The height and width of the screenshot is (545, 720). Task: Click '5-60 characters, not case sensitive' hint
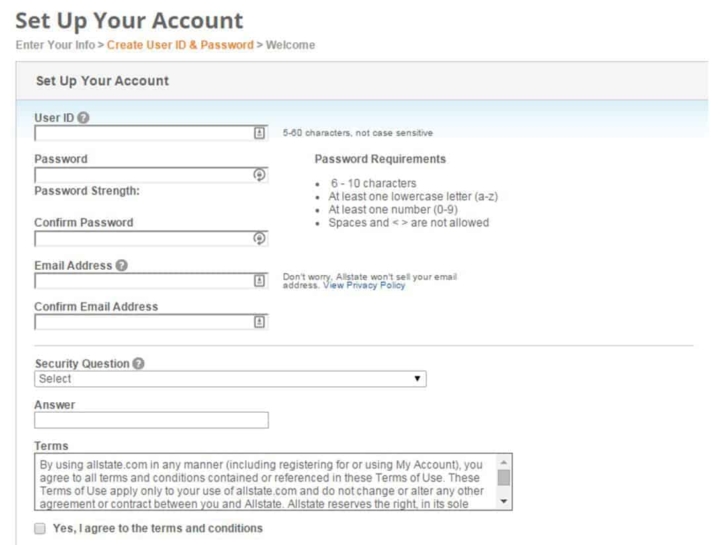[358, 133]
